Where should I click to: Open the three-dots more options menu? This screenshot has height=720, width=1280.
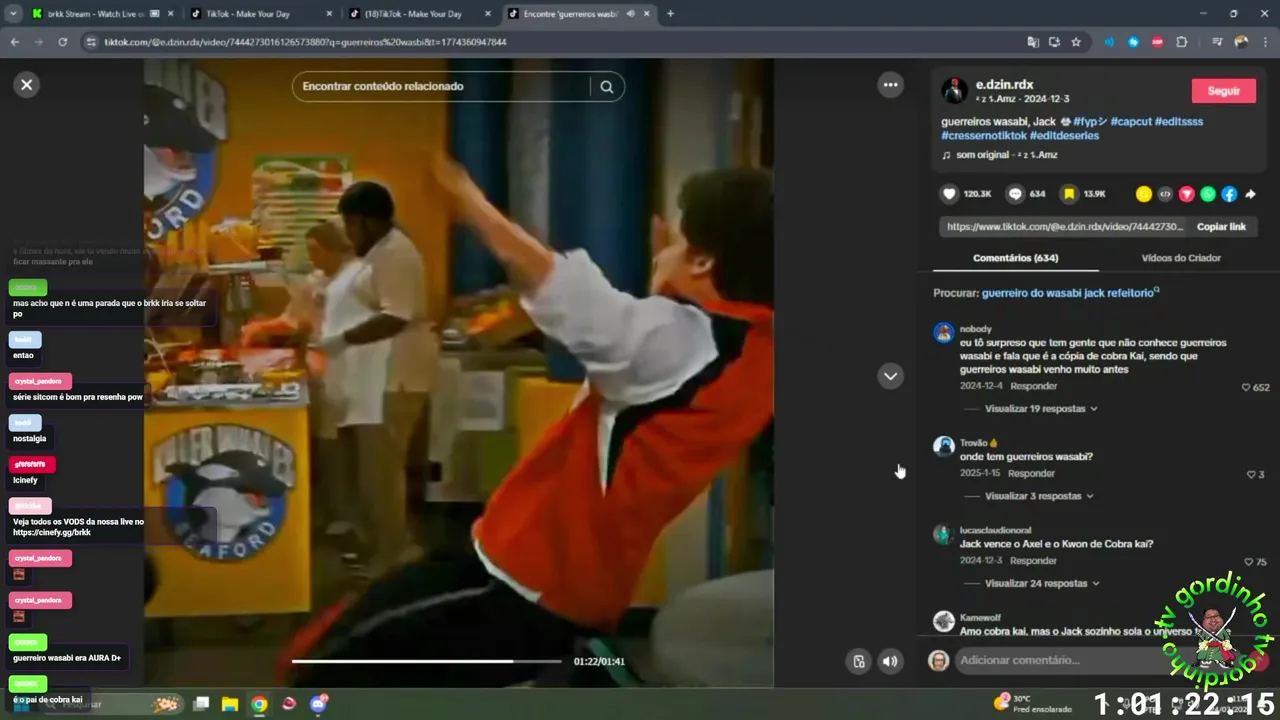(x=890, y=85)
